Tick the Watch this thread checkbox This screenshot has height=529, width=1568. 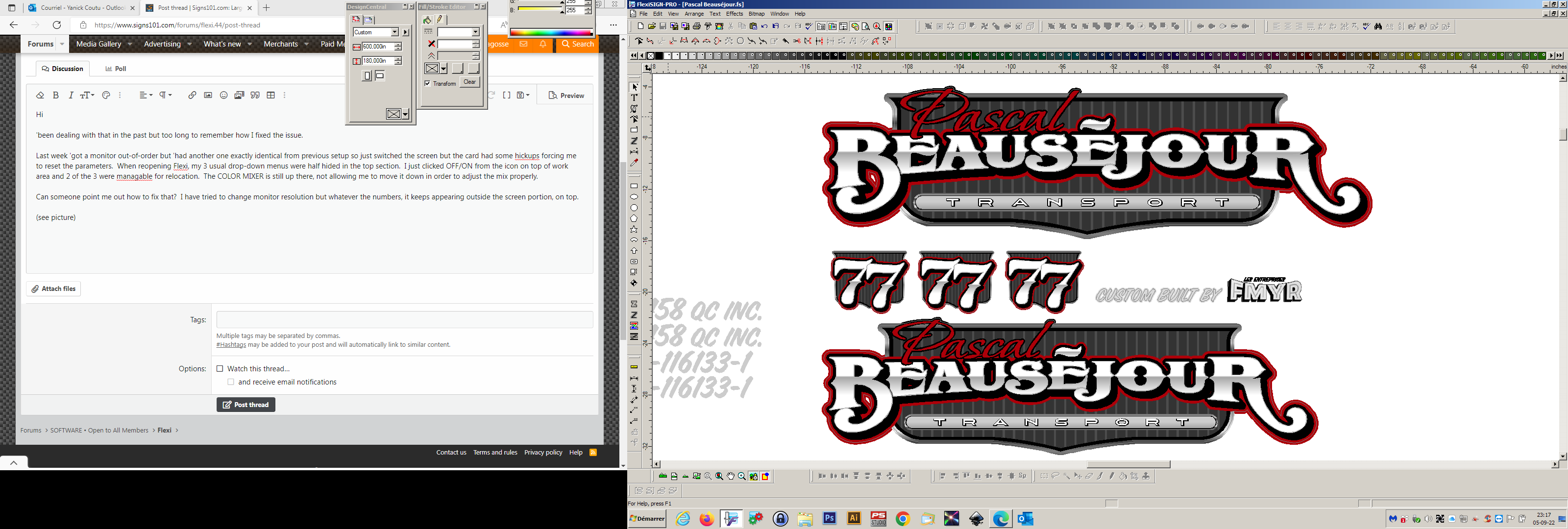coord(220,369)
